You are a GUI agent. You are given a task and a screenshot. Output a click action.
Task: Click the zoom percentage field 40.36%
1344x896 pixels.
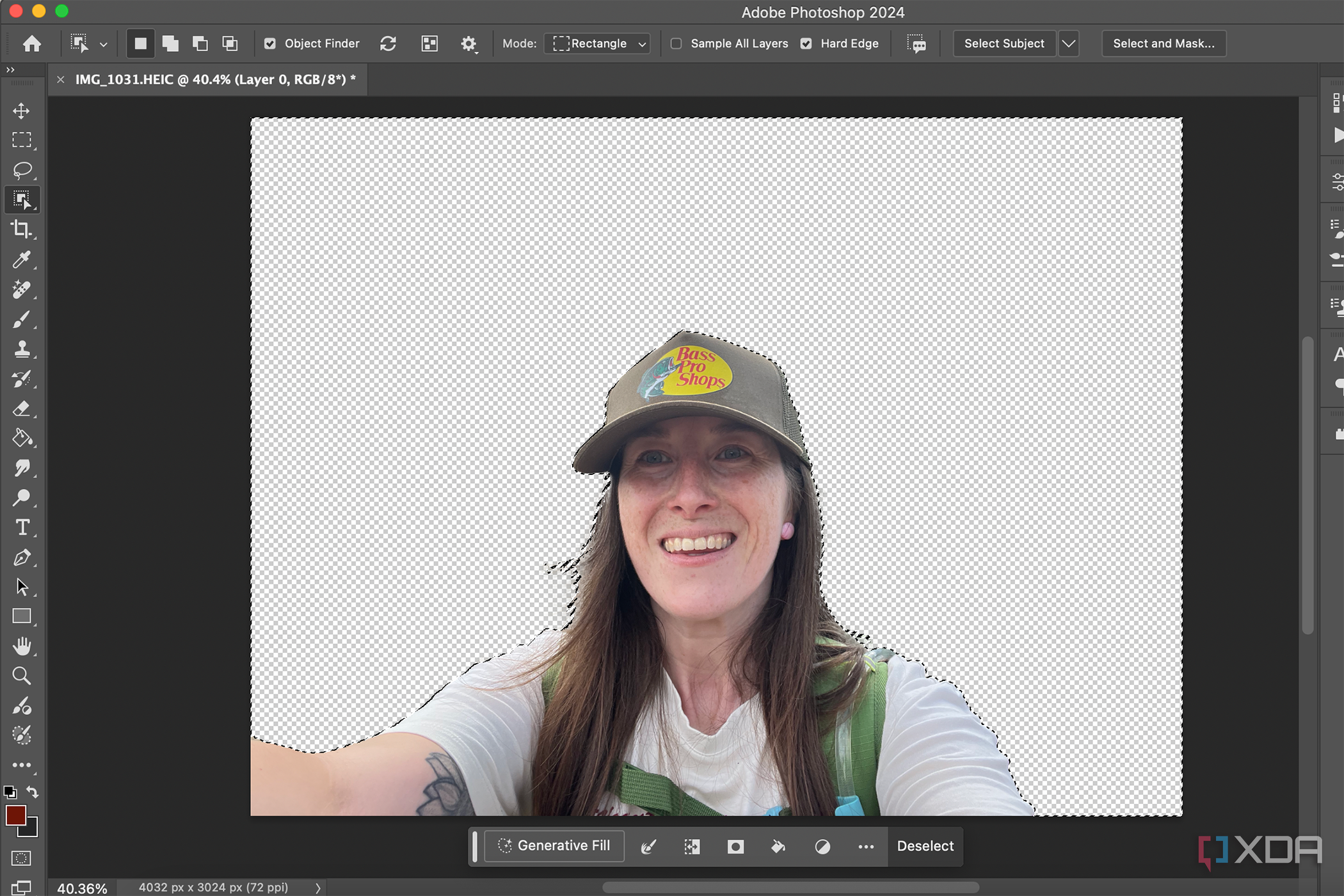(x=82, y=888)
